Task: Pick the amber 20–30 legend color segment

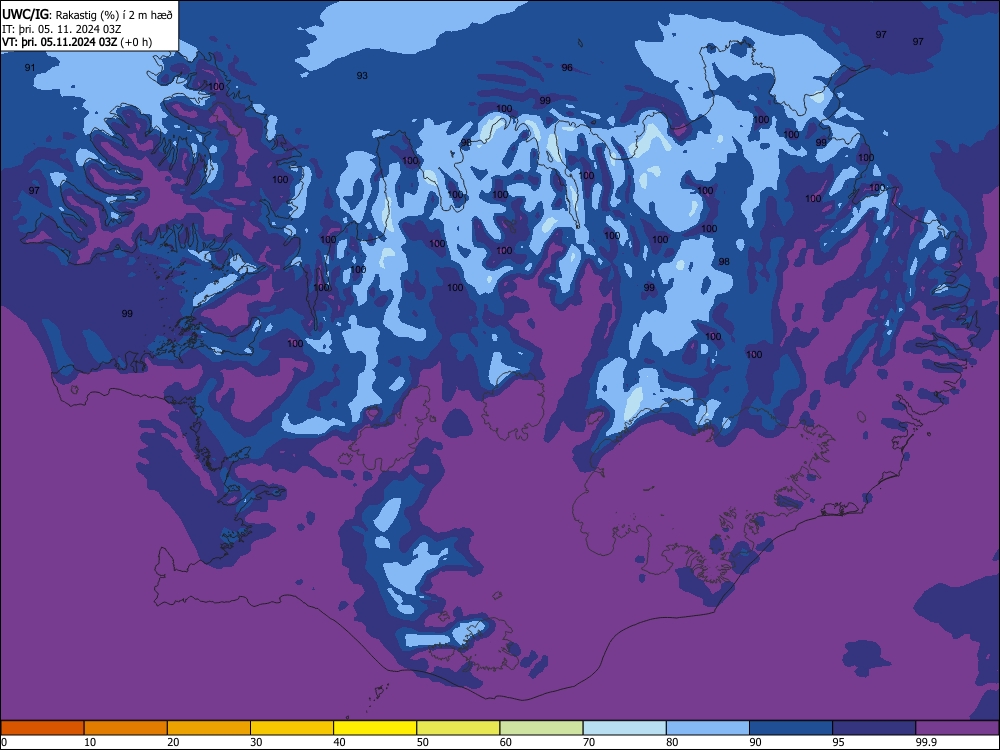Action: [209, 728]
